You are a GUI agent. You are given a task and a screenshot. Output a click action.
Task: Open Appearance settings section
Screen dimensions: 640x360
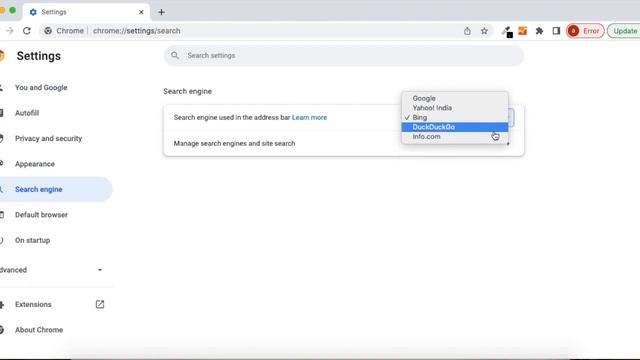point(35,164)
